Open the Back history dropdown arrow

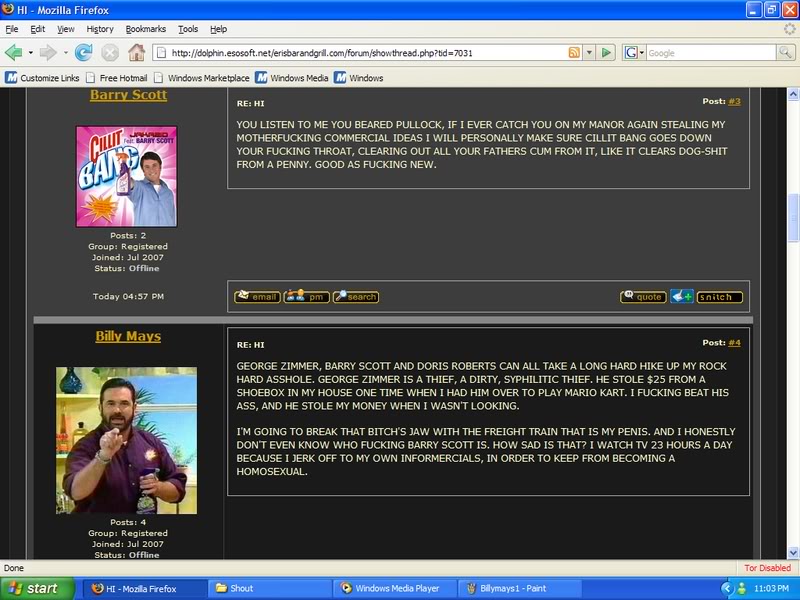coord(31,53)
